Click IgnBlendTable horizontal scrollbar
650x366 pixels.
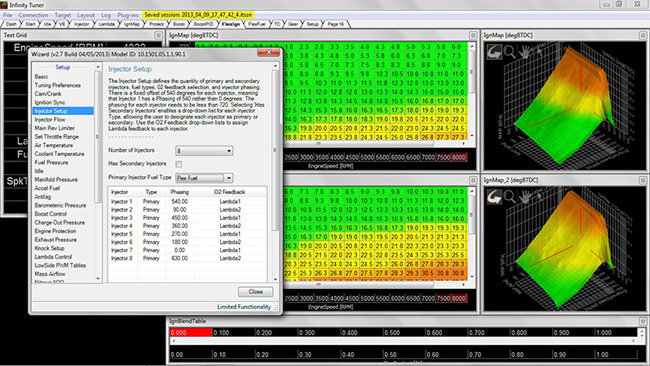pyautogui.click(x=403, y=341)
